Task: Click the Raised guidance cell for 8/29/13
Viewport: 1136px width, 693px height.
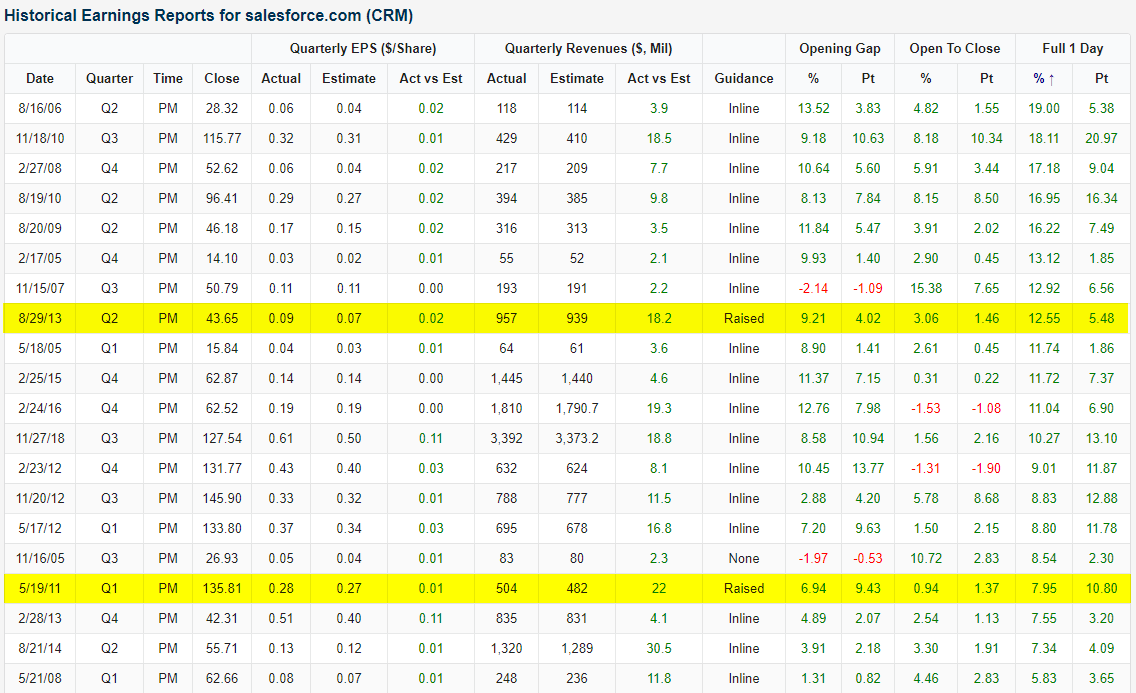Action: coord(744,318)
